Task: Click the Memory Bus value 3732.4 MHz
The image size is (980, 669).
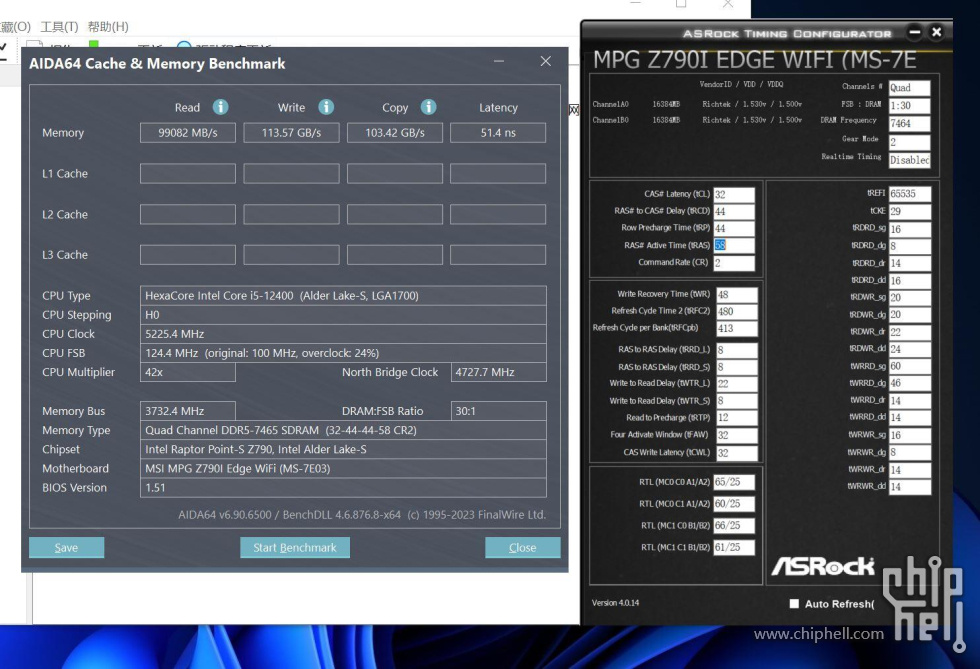Action: click(188, 411)
